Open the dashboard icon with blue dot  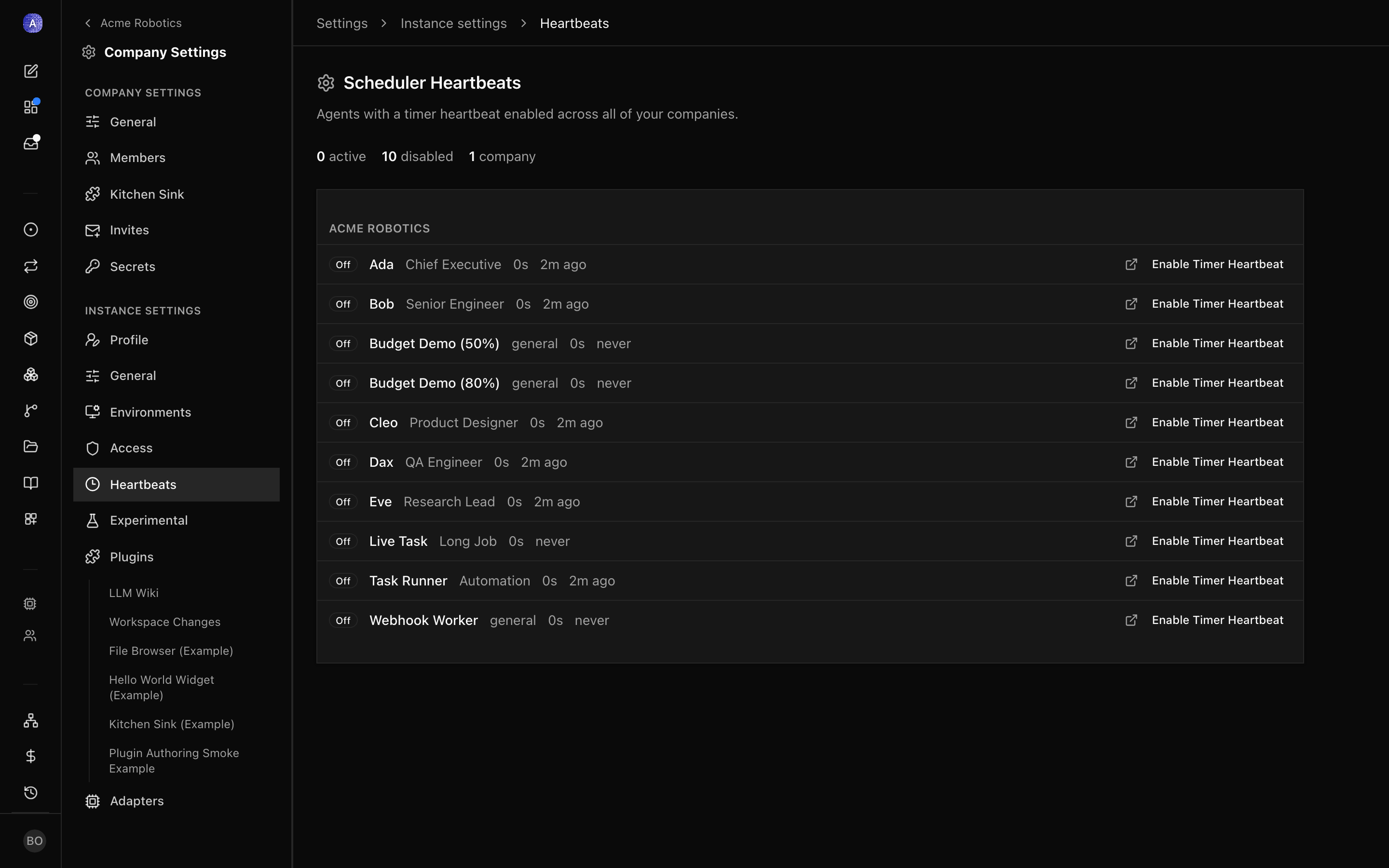[x=31, y=108]
